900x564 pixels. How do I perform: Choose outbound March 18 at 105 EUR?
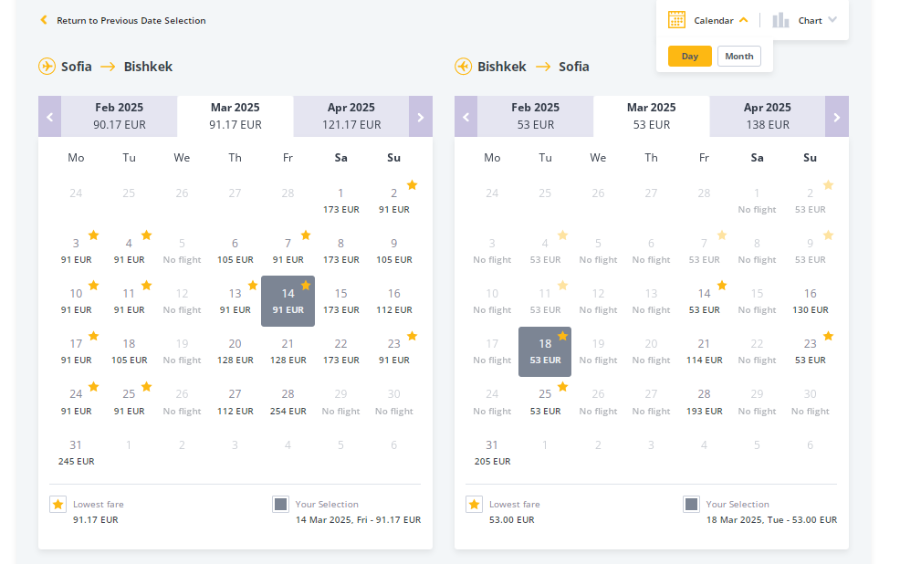[x=129, y=351]
